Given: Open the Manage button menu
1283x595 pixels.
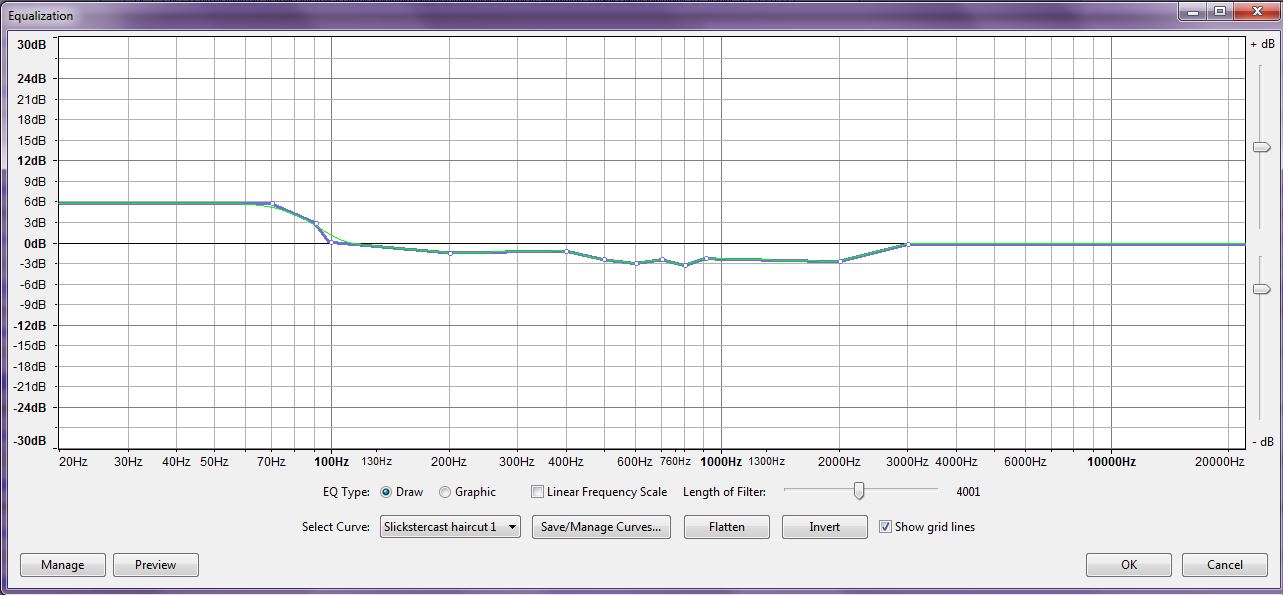Looking at the screenshot, I should 62,565.
